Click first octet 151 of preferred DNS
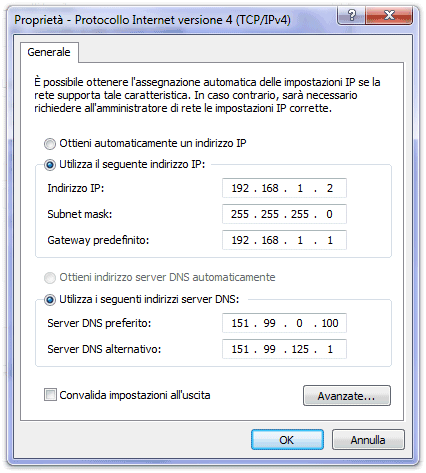 240,323
